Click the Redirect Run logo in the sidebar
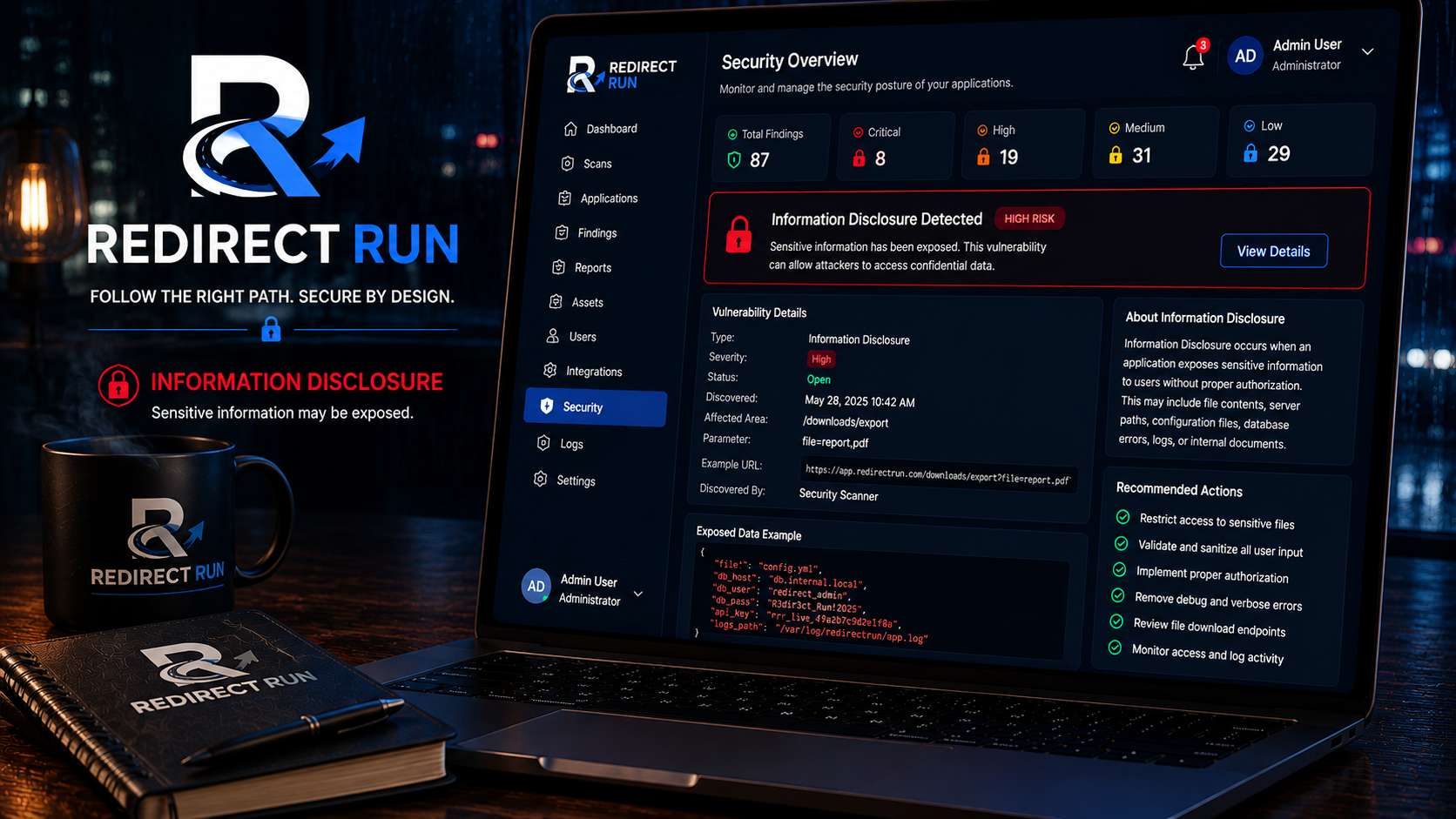The height and width of the screenshot is (819, 1456). coord(621,75)
